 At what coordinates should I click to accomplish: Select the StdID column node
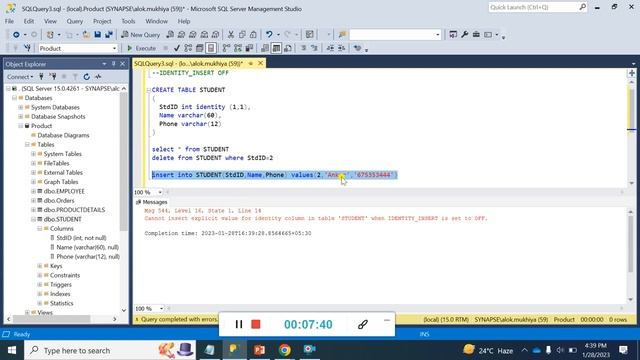(81, 238)
